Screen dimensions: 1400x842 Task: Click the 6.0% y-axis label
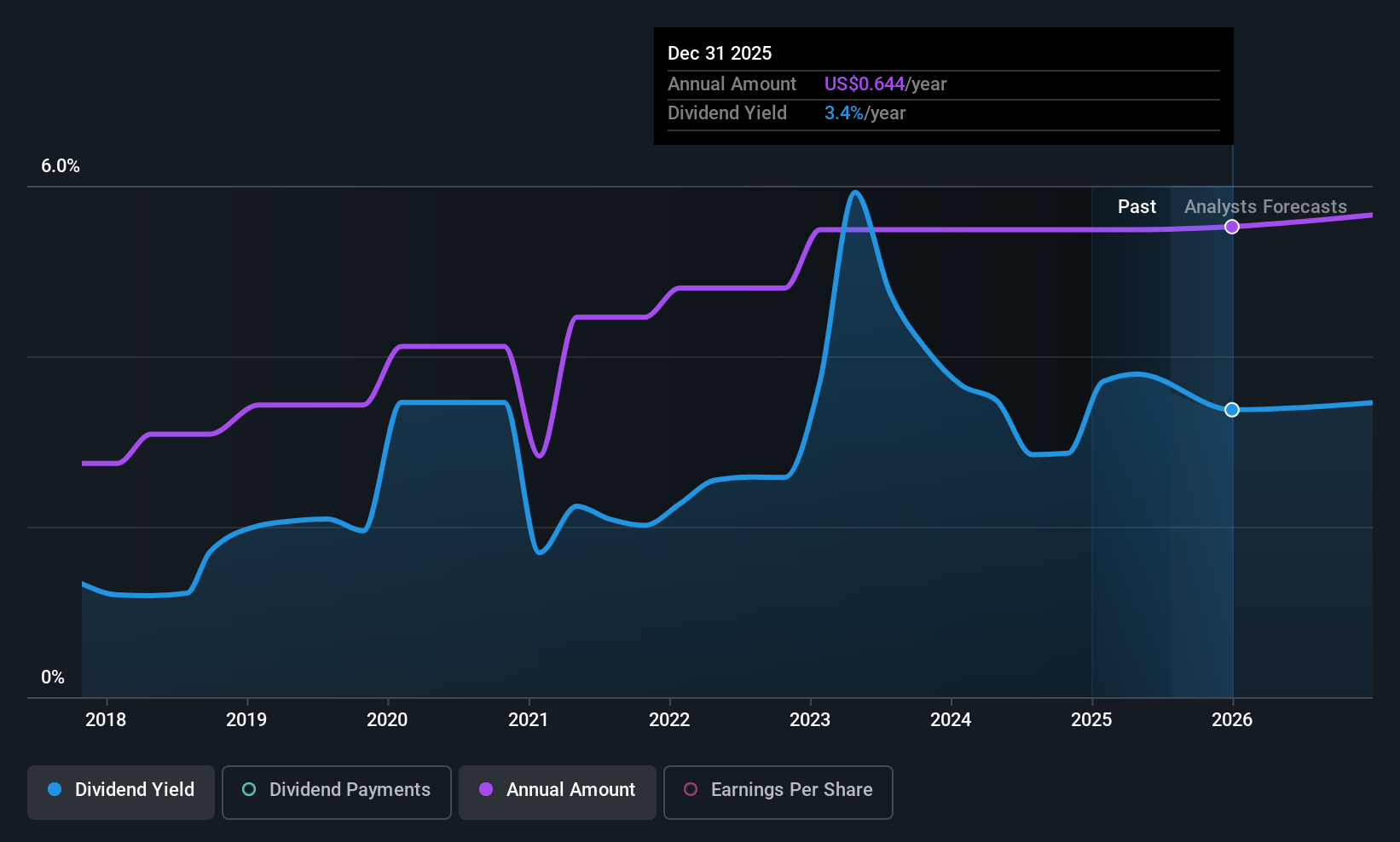(x=61, y=166)
